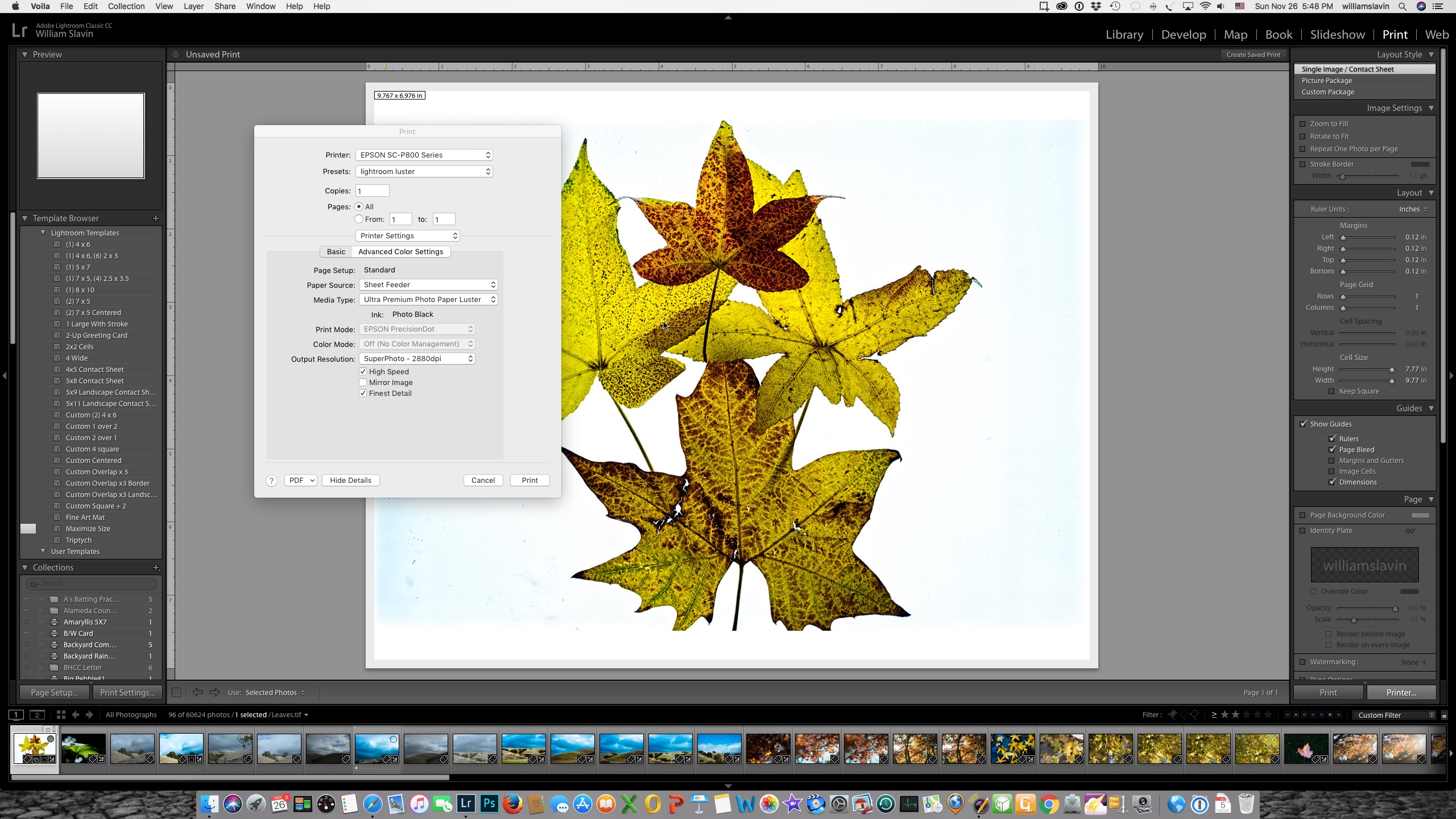The height and width of the screenshot is (819, 1456).
Task: Click the Slideshow module icon
Action: tap(1337, 33)
